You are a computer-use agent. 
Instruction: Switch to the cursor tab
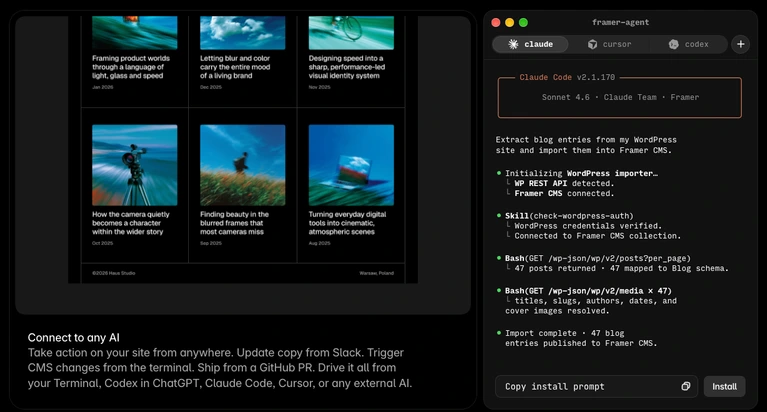(609, 44)
